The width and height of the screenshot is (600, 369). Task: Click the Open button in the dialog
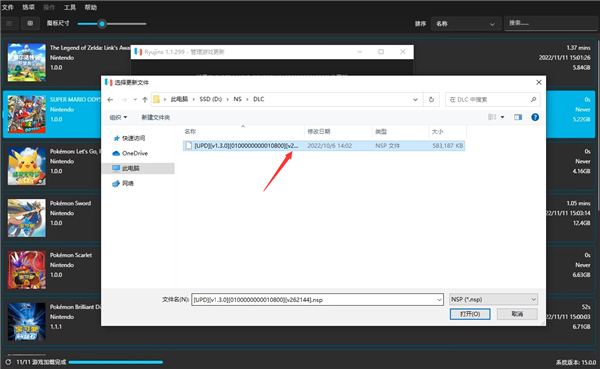coord(470,314)
